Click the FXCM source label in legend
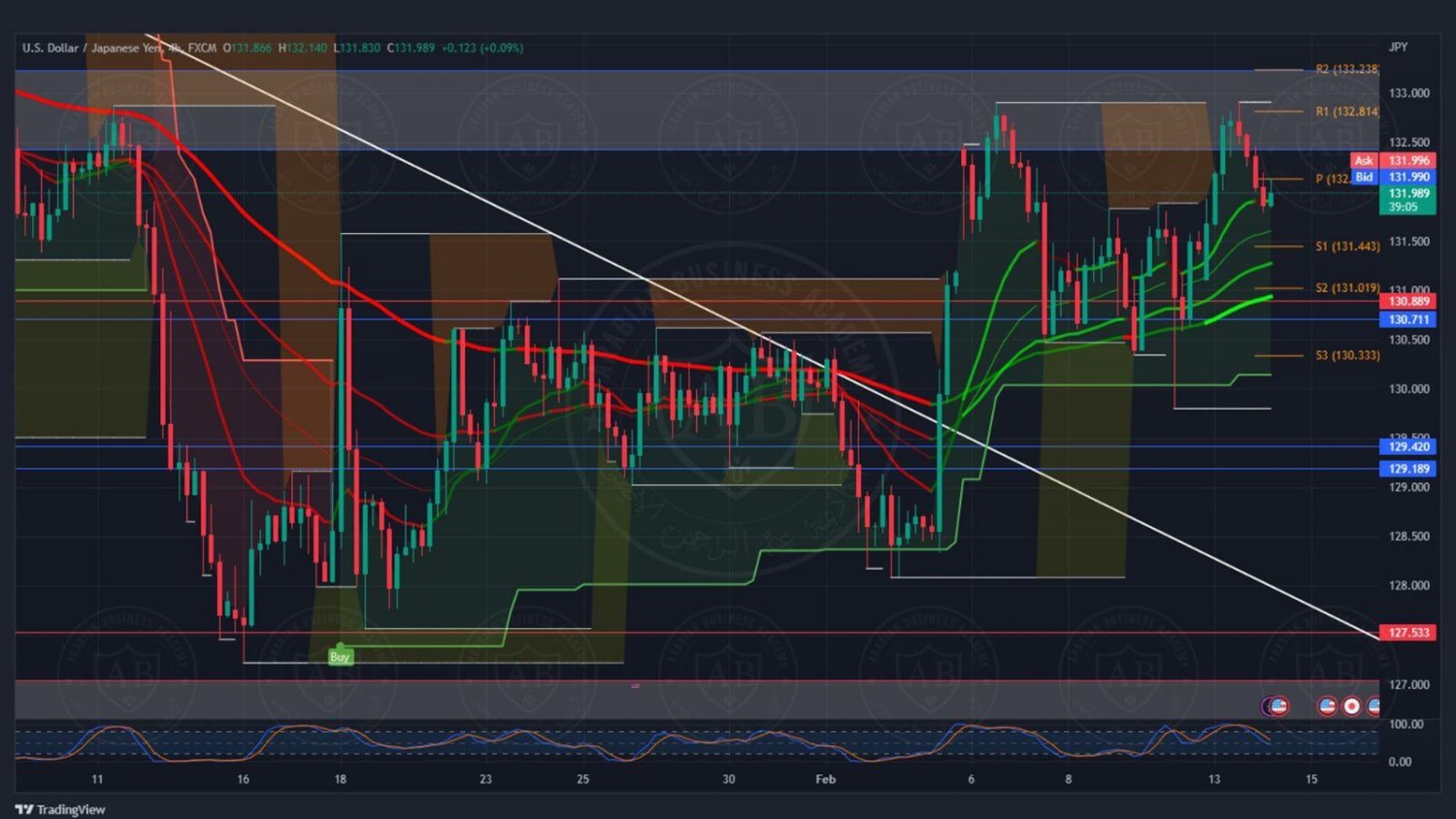Viewport: 1456px width, 819px height. (x=202, y=48)
